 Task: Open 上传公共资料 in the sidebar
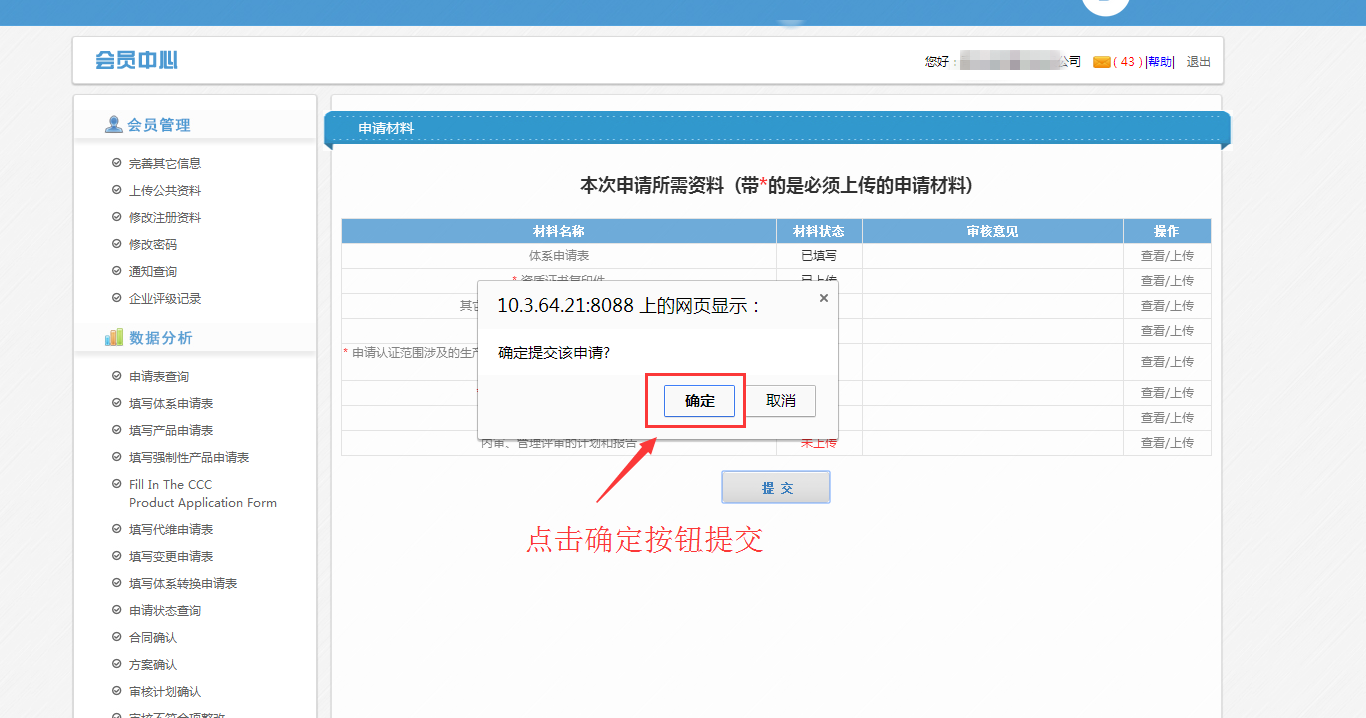(164, 190)
